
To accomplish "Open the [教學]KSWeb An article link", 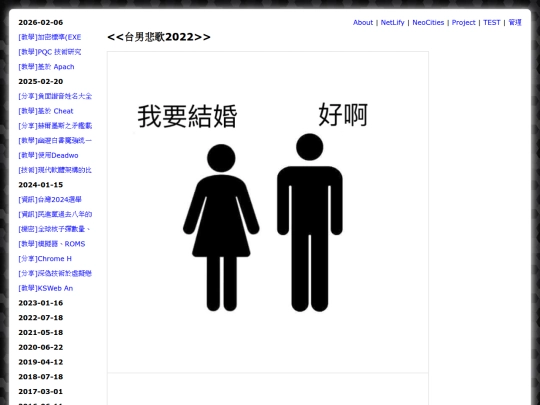I will (45, 288).
